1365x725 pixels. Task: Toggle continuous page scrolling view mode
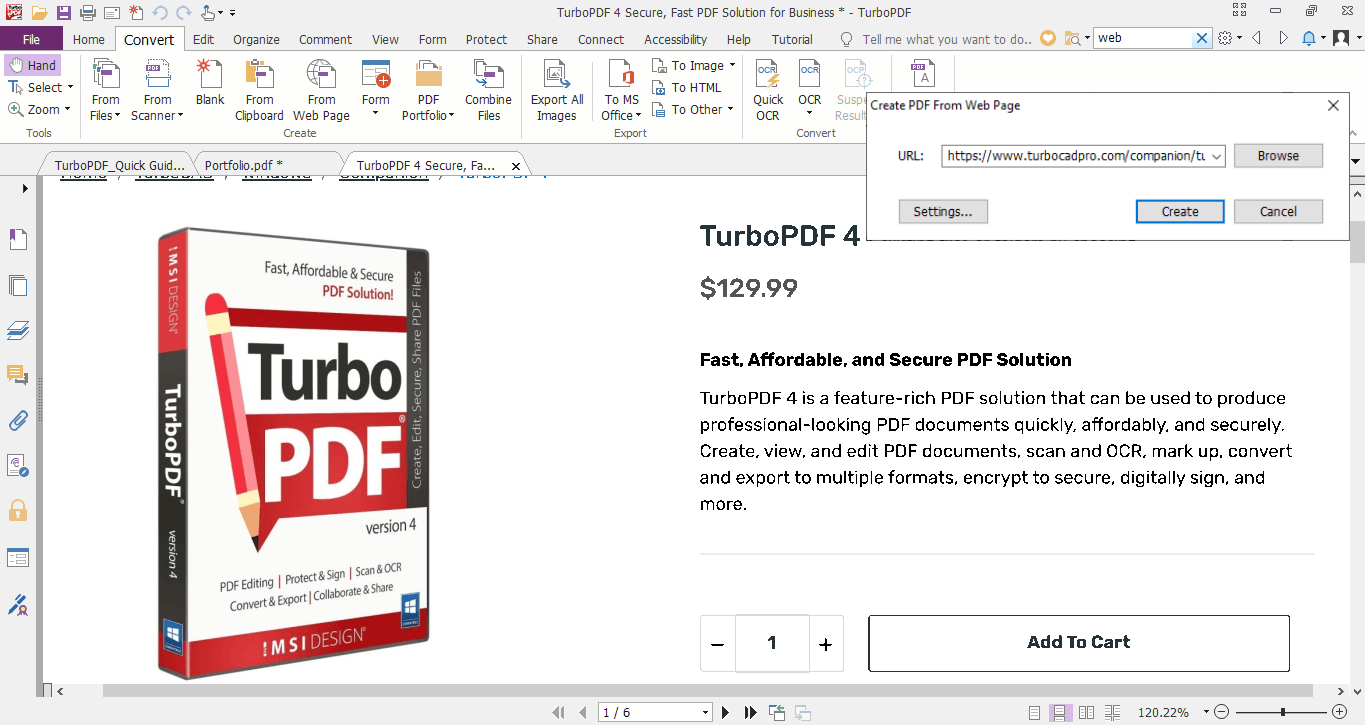click(1060, 712)
